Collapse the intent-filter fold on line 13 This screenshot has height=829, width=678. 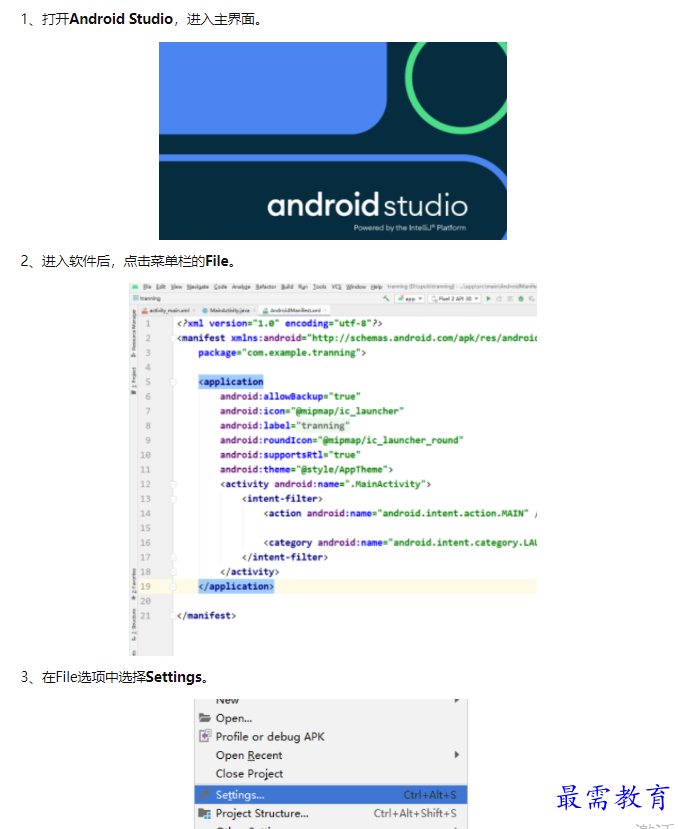[173, 499]
